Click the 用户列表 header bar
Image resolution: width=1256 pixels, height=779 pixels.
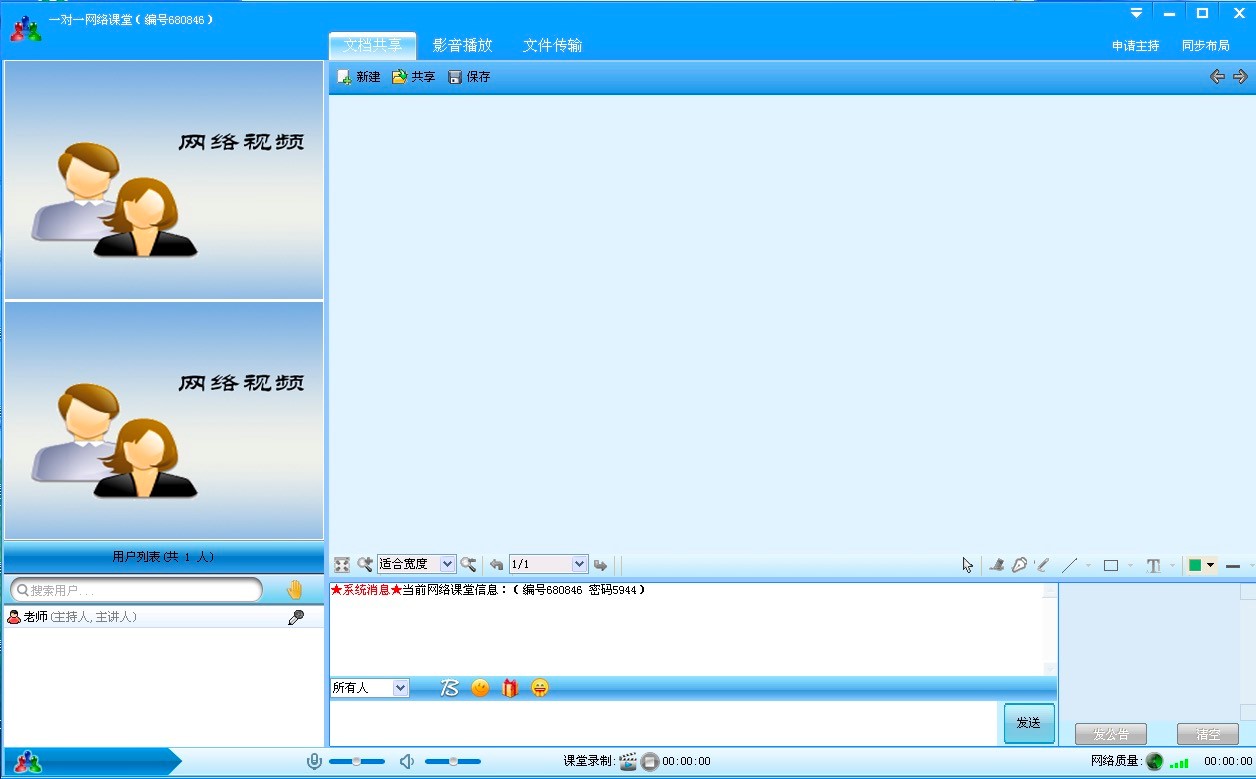(x=164, y=557)
